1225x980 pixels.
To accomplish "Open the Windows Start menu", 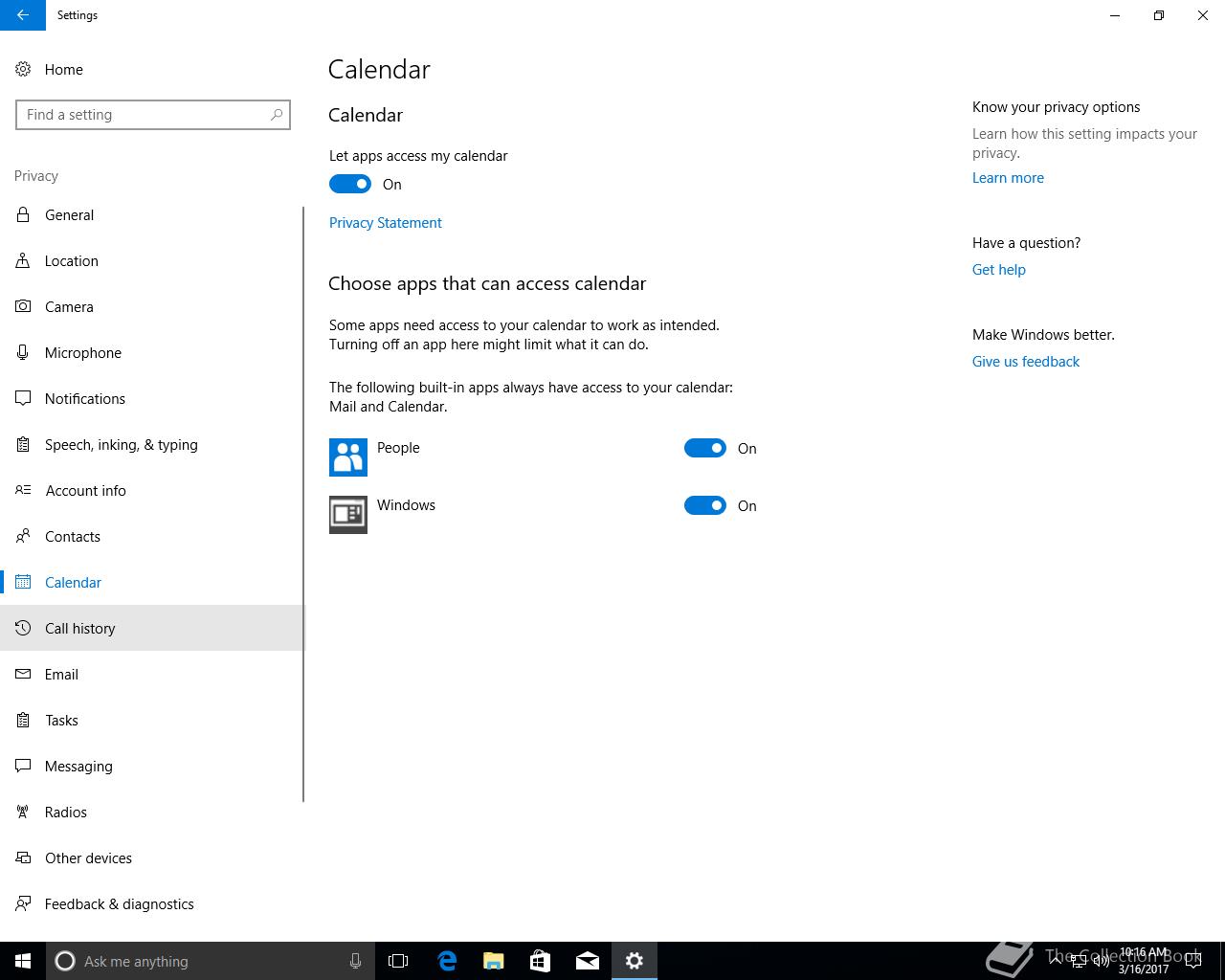I will (23, 961).
